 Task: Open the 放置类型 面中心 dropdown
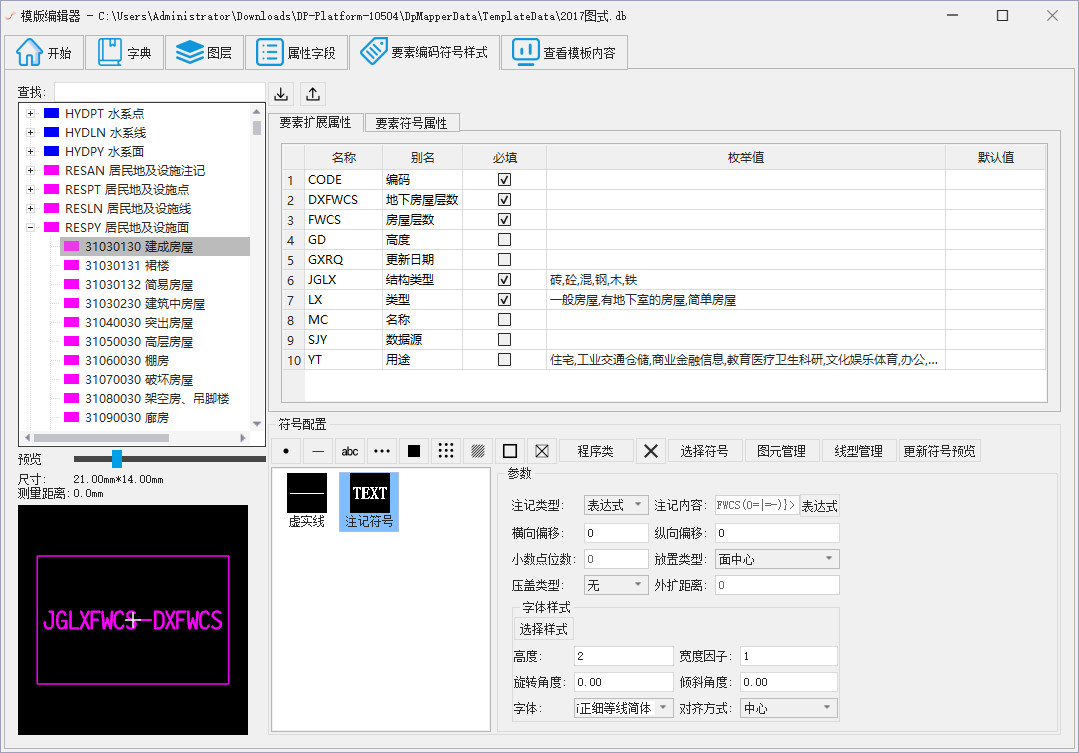pos(777,559)
